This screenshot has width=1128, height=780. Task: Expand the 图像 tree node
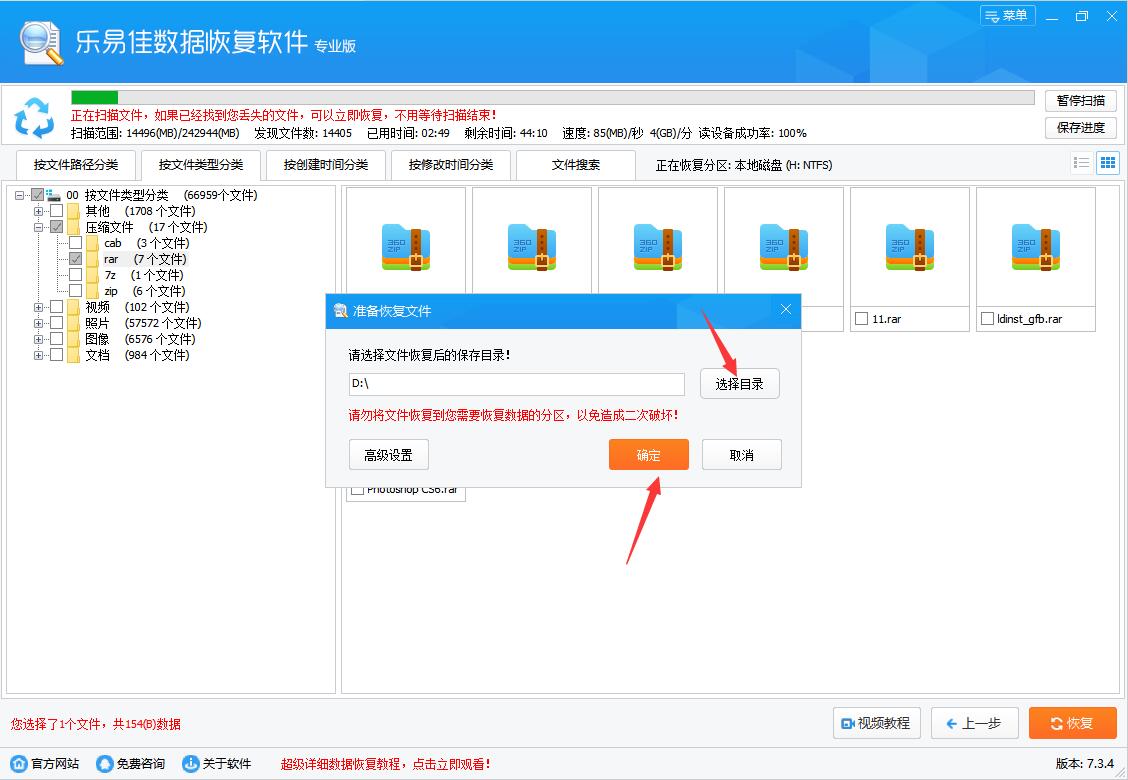(38, 339)
